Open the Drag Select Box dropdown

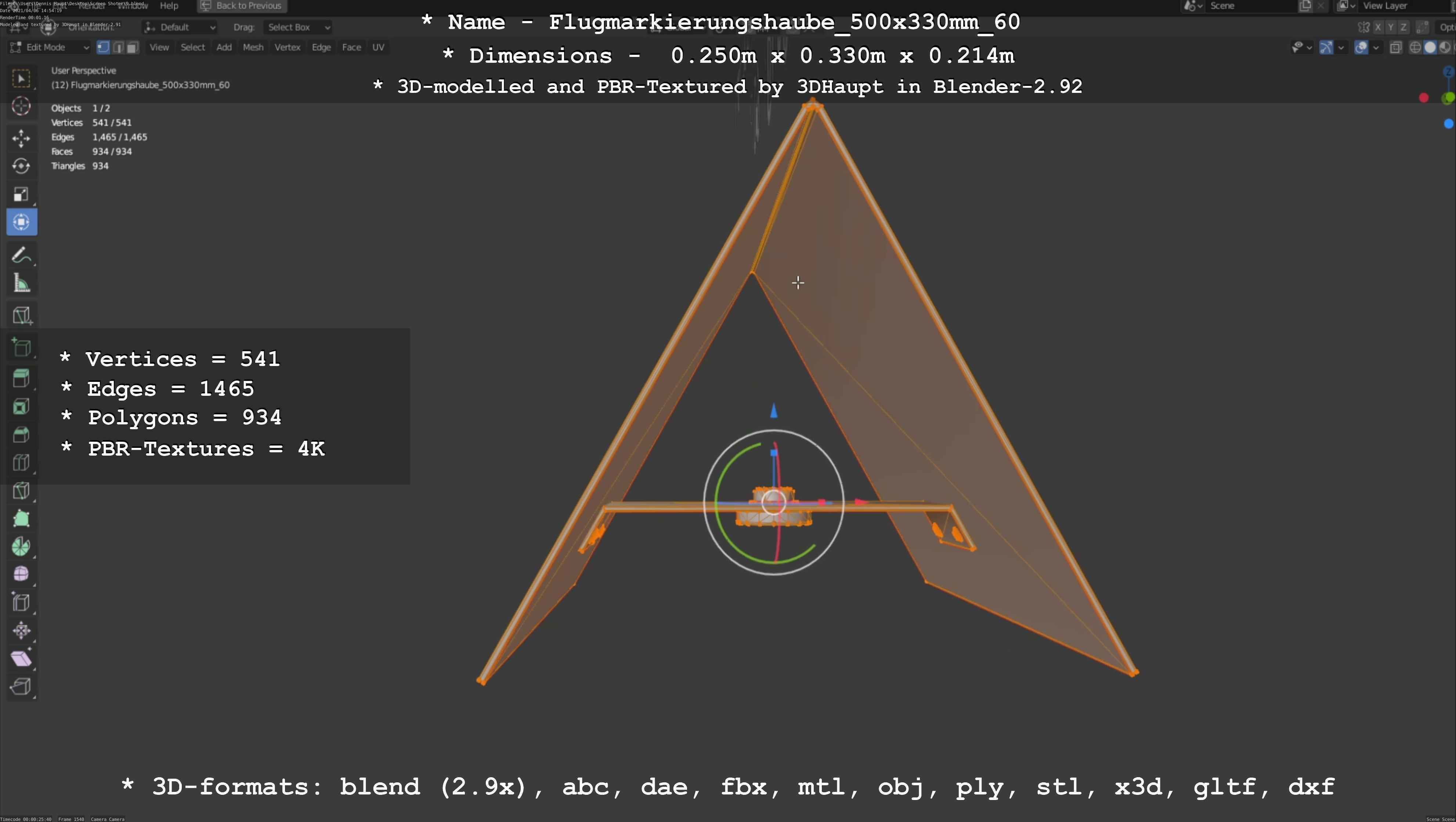[297, 27]
